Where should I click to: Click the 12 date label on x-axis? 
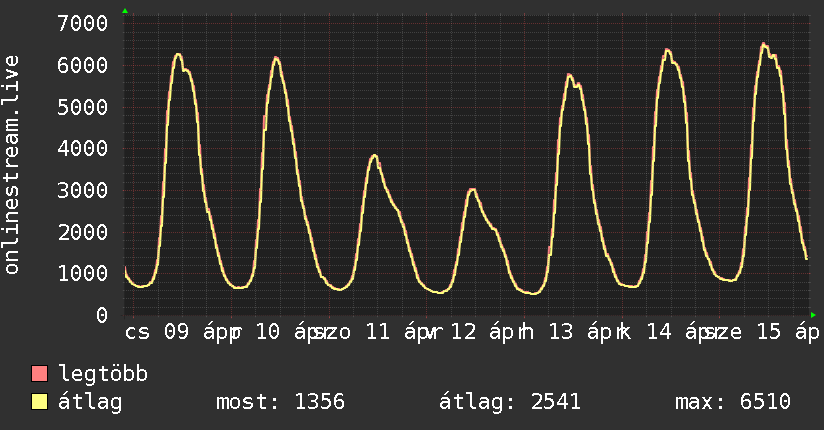click(463, 332)
